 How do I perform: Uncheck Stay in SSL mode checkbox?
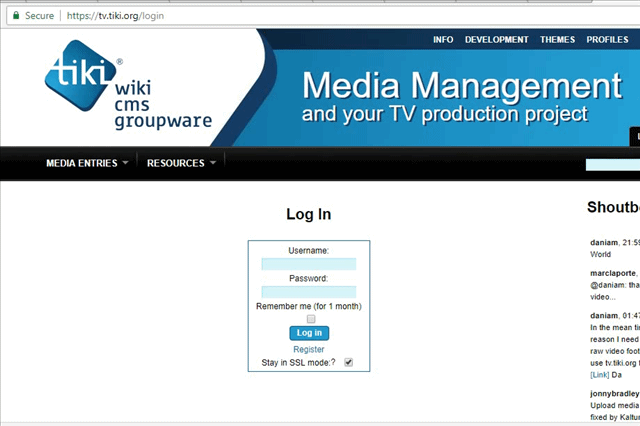coord(349,362)
